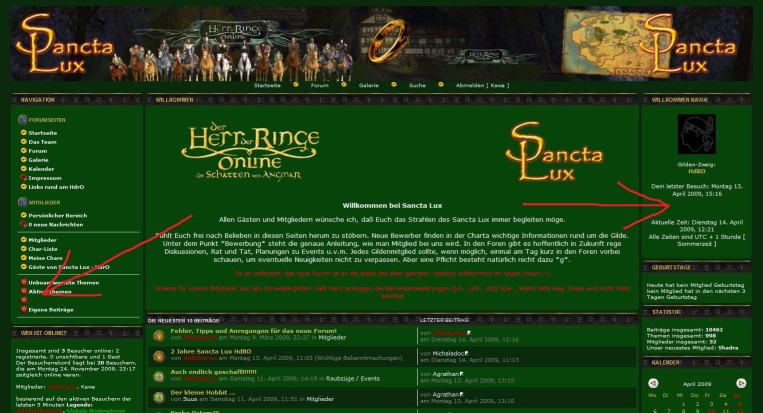Go to next month in calendar
This screenshot has height=413, width=763.
click(742, 382)
